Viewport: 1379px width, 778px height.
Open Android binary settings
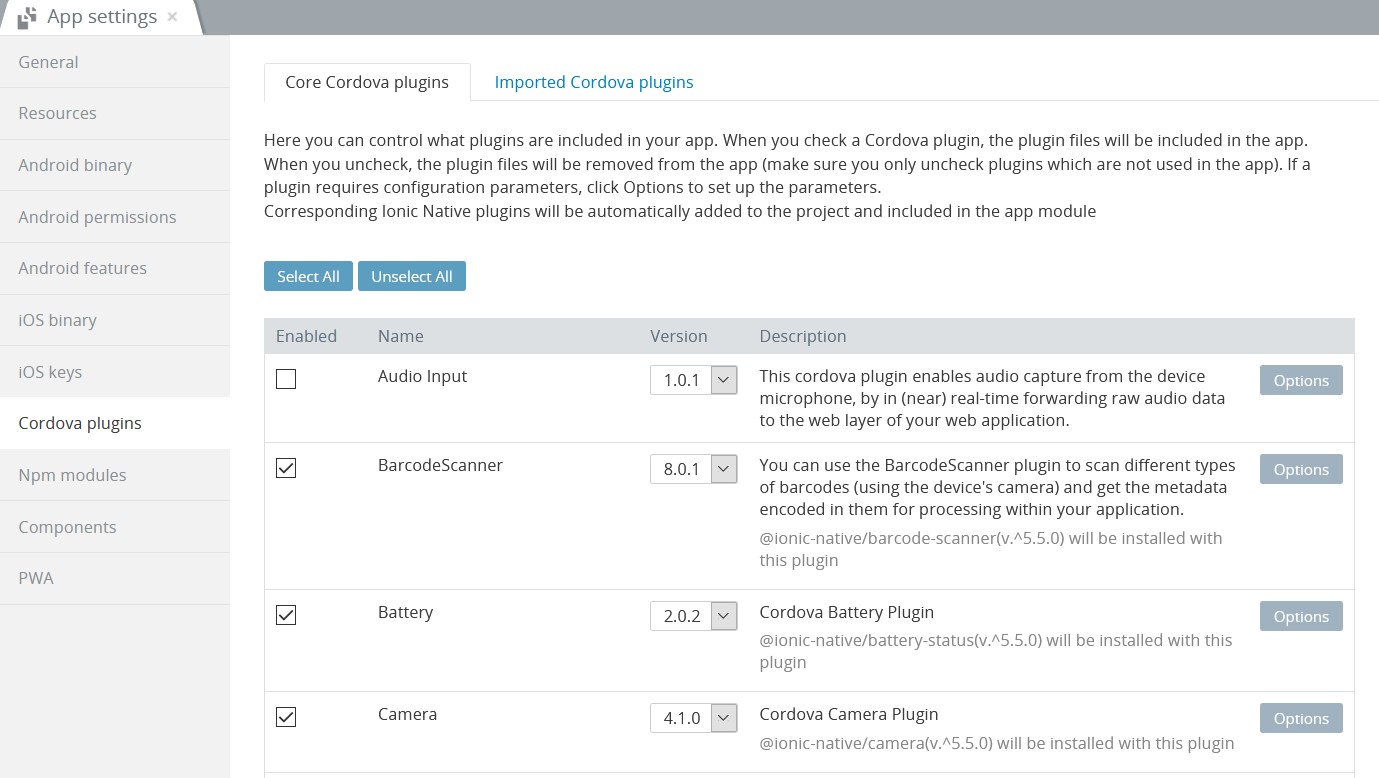(115, 165)
